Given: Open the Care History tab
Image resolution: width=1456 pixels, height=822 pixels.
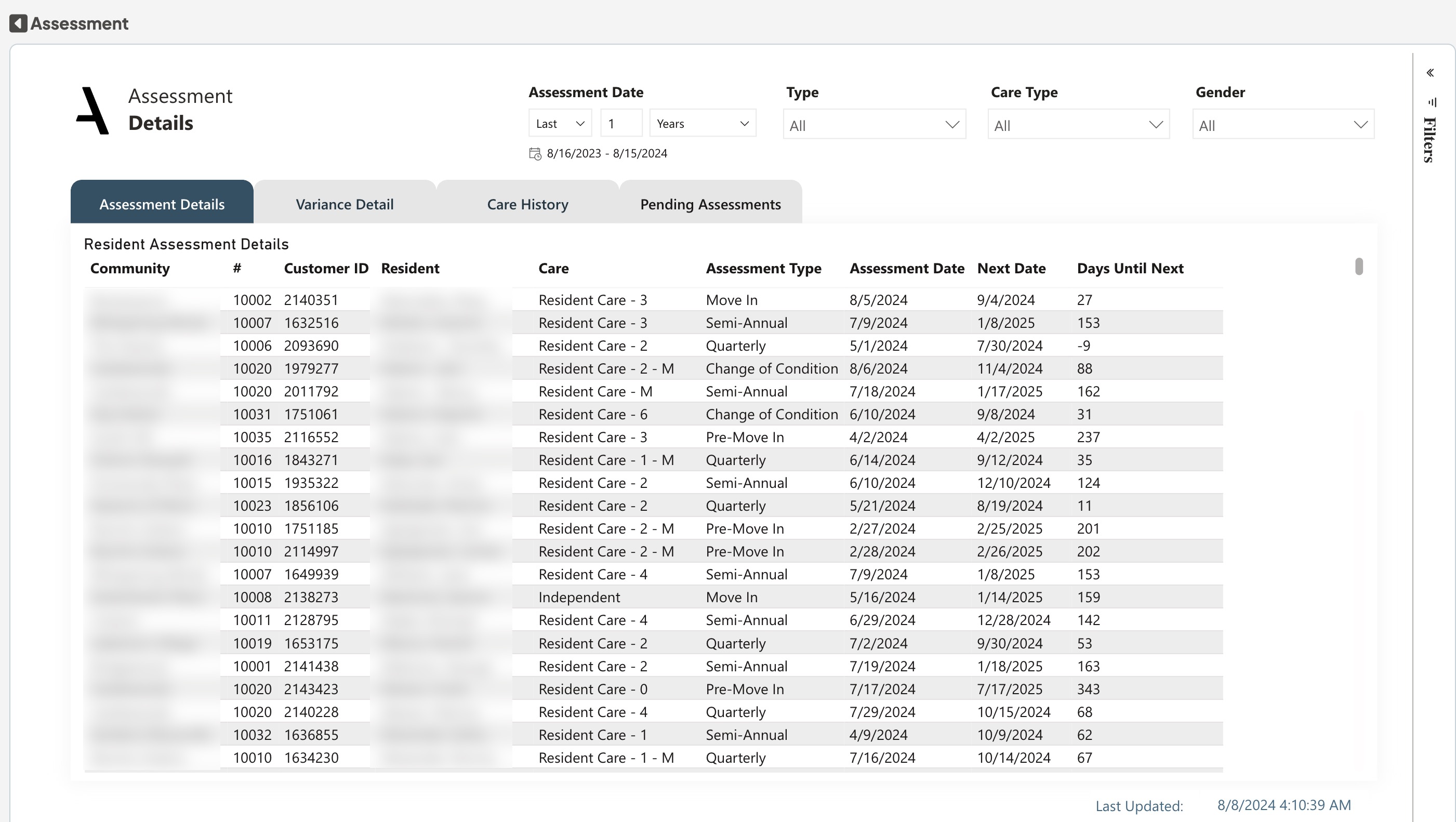Looking at the screenshot, I should click(527, 204).
